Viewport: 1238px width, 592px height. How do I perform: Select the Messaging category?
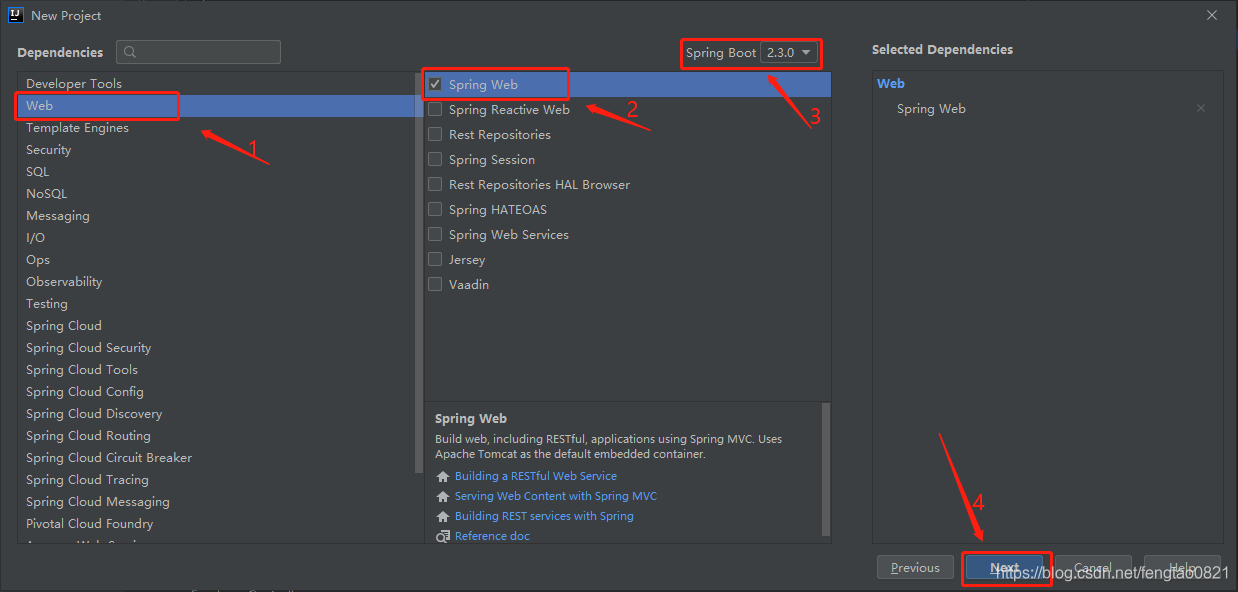(x=216, y=216)
